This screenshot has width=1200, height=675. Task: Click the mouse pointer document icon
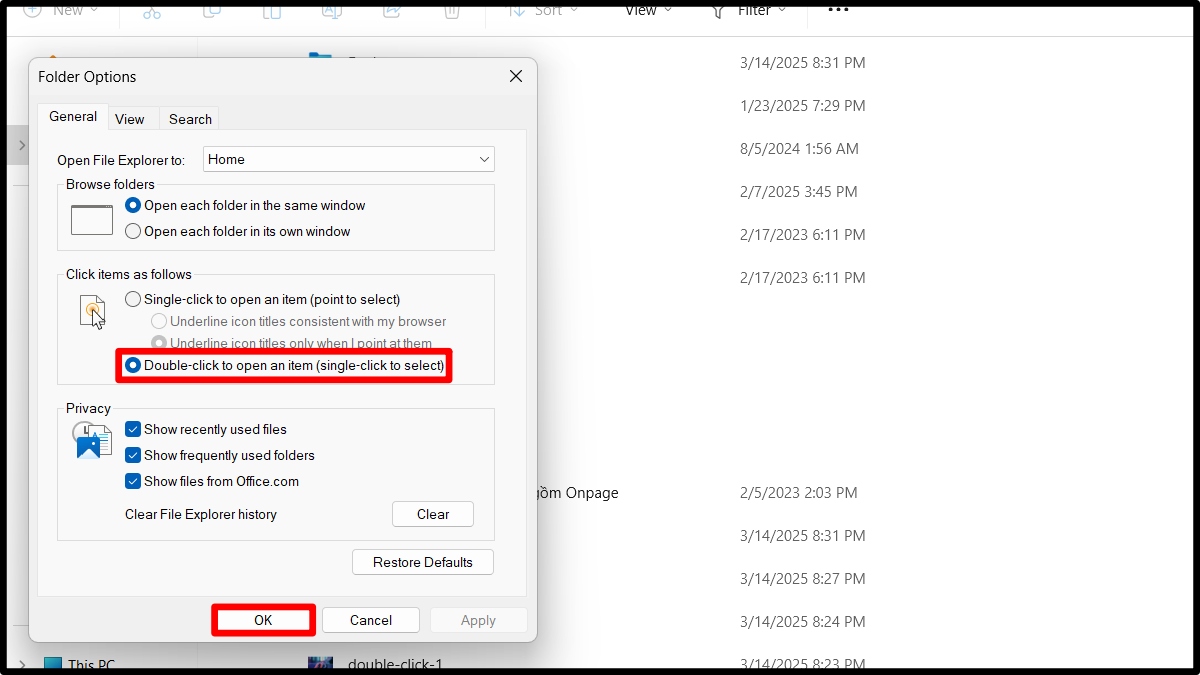pos(93,312)
